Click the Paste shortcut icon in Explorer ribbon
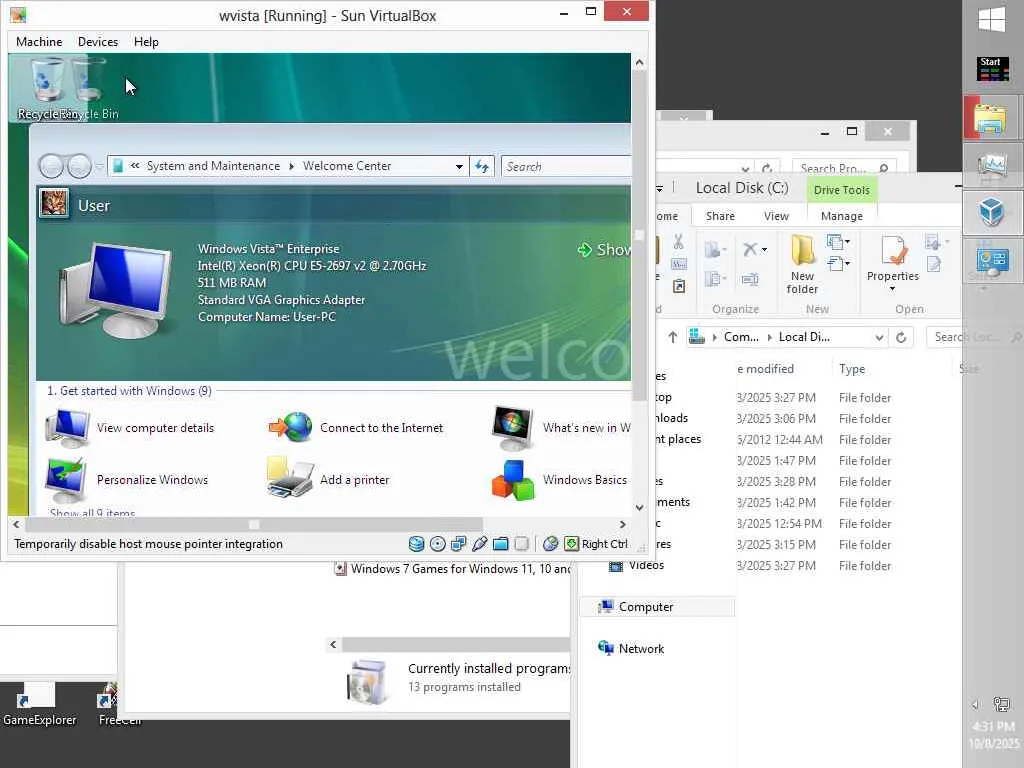Image resolution: width=1024 pixels, height=768 pixels. pos(679,286)
